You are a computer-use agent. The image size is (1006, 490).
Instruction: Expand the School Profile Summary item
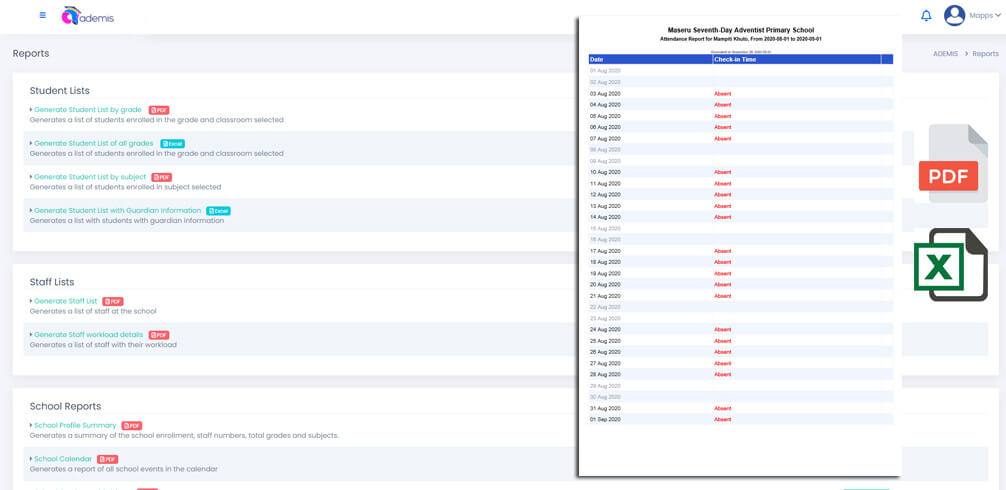click(x=75, y=425)
